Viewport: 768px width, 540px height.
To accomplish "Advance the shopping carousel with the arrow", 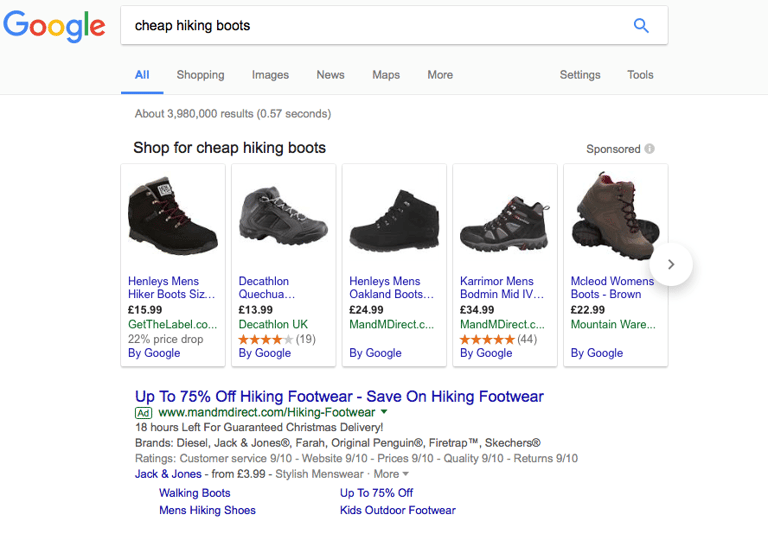I will coord(671,264).
